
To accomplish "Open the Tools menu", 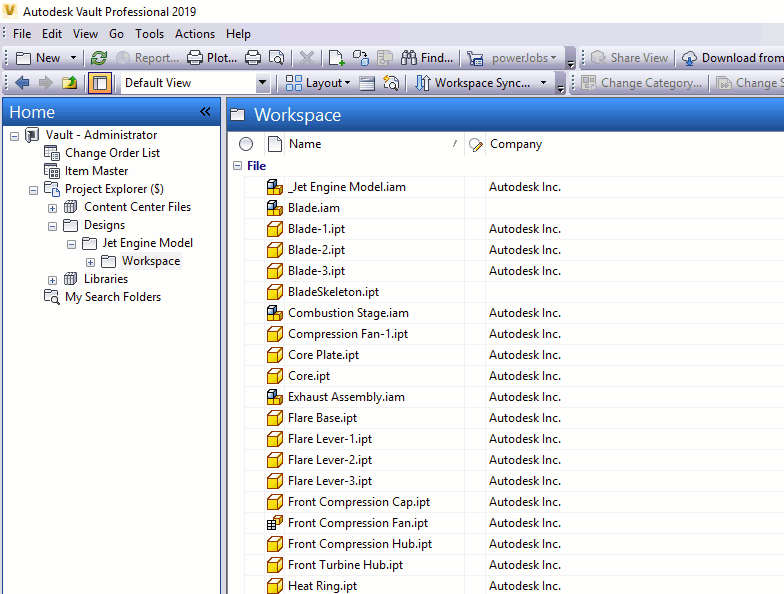I will [150, 34].
